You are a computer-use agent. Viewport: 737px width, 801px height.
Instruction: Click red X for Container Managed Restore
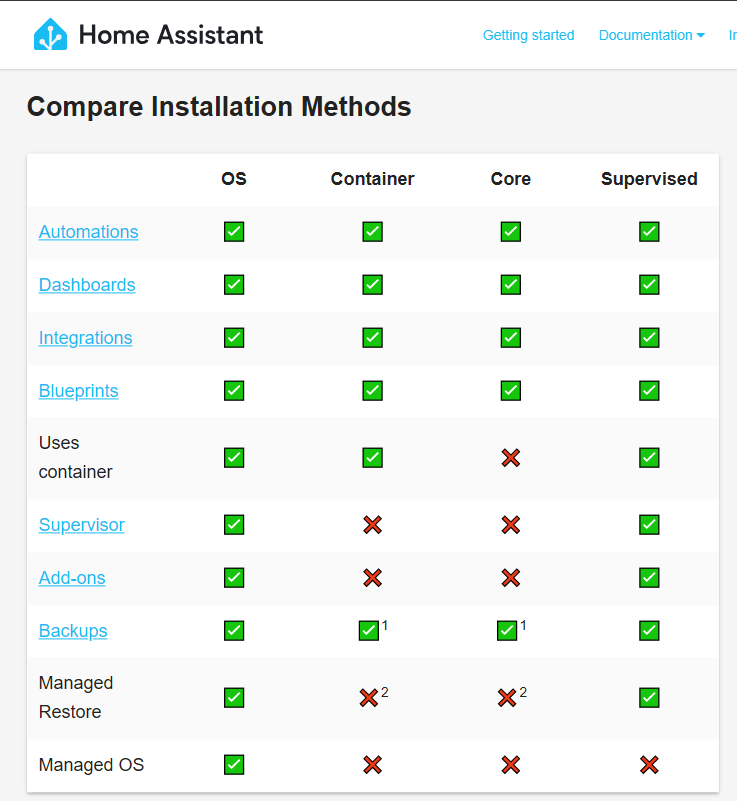(369, 698)
